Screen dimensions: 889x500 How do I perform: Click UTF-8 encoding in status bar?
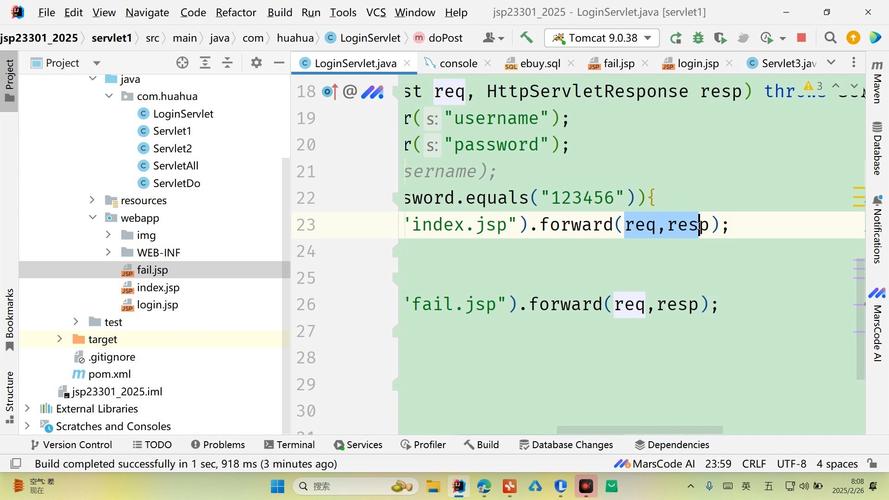click(x=791, y=464)
